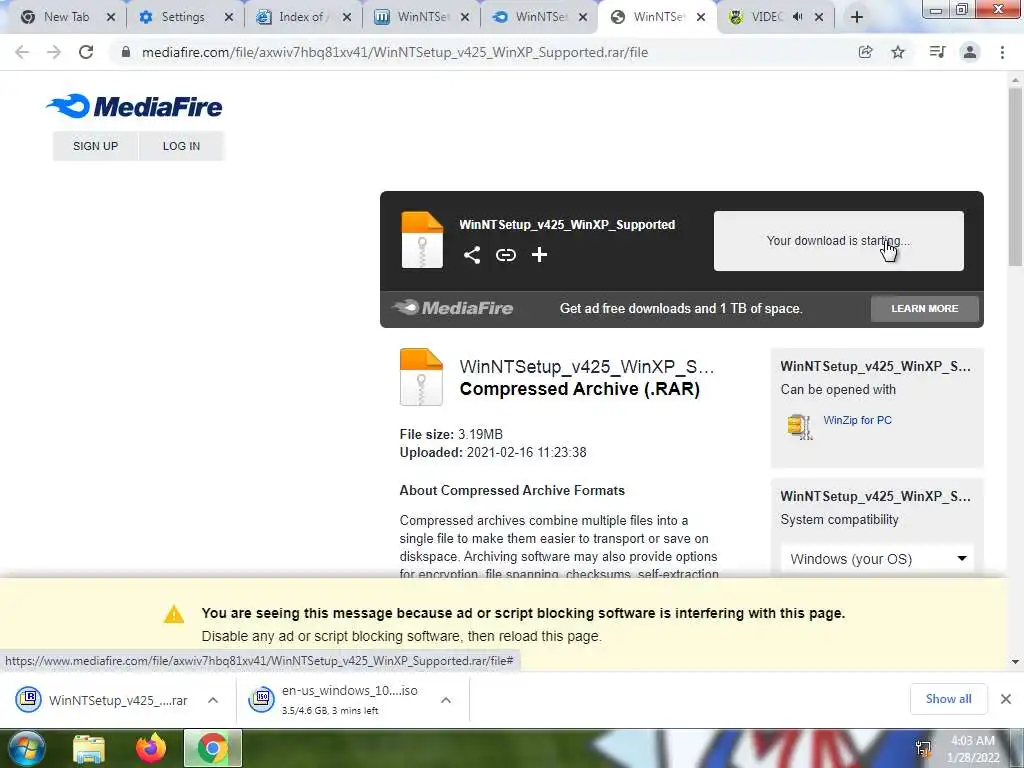Click the LOG IN button

tap(182, 146)
